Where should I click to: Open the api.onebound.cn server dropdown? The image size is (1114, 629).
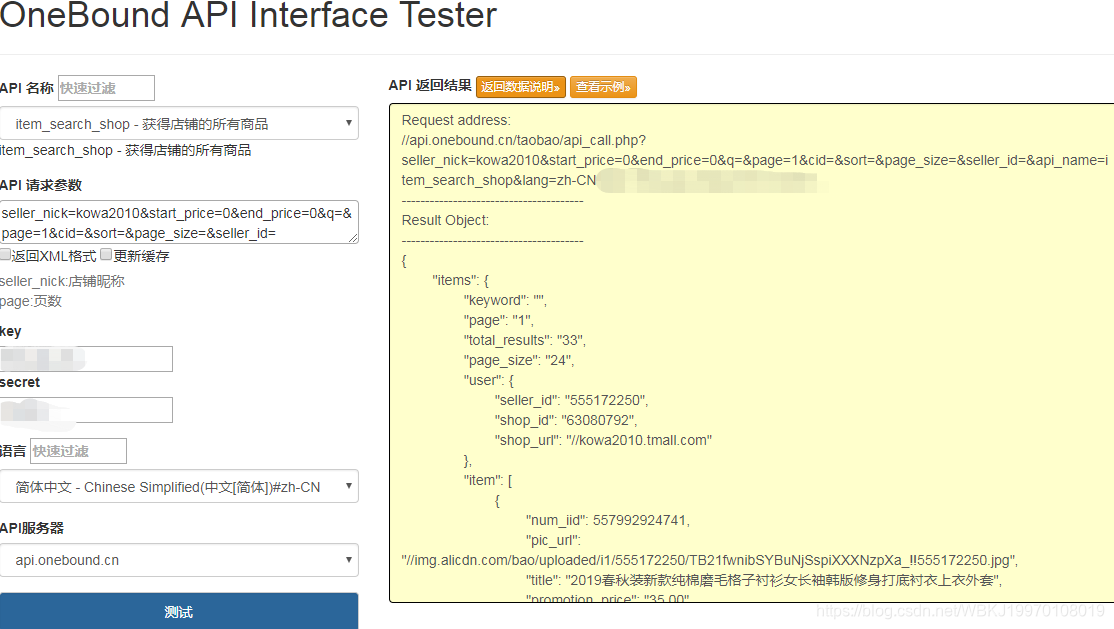click(179, 560)
